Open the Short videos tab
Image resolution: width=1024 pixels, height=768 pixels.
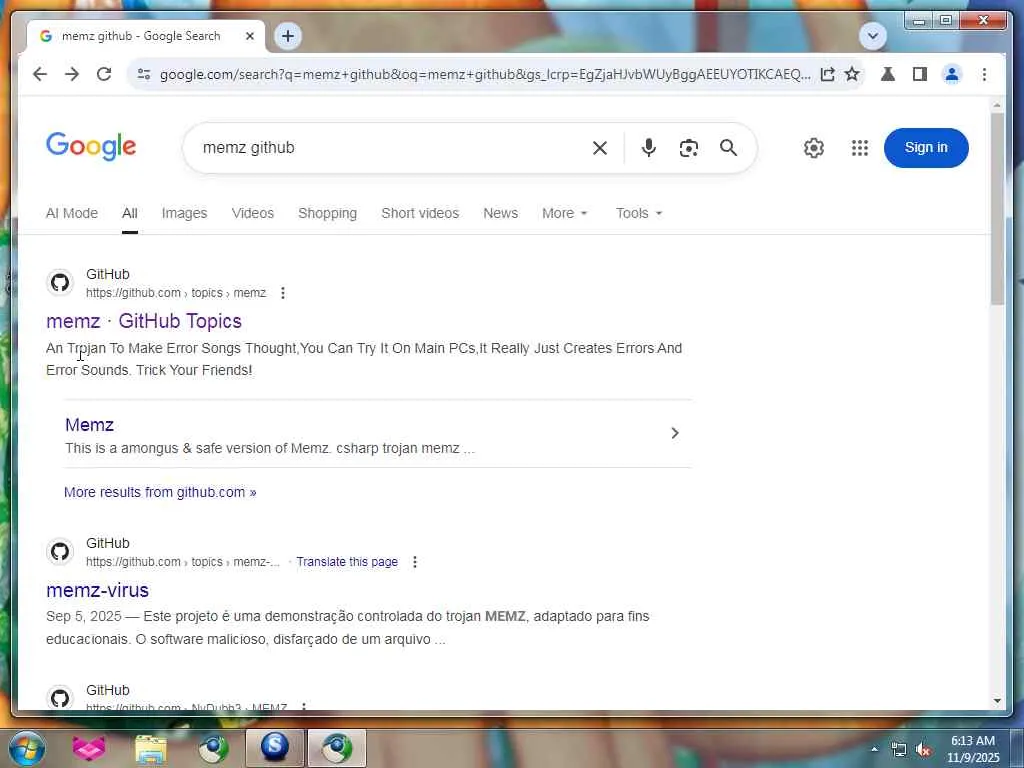point(420,214)
